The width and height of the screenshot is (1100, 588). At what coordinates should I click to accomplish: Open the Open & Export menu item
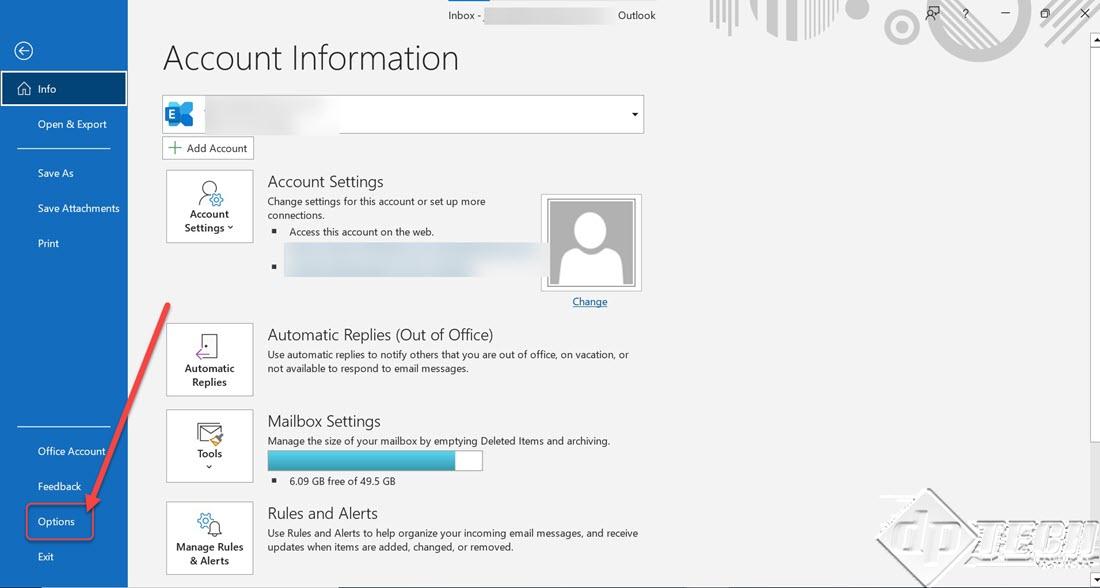point(72,124)
